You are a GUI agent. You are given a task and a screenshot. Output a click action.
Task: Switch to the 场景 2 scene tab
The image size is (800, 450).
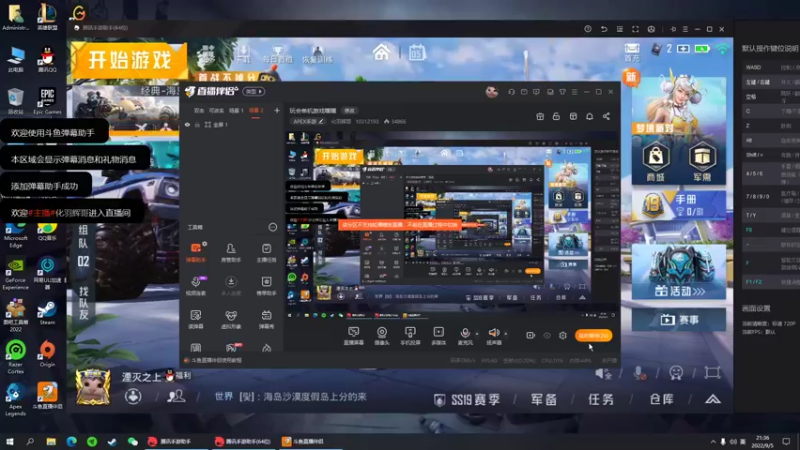[256, 110]
